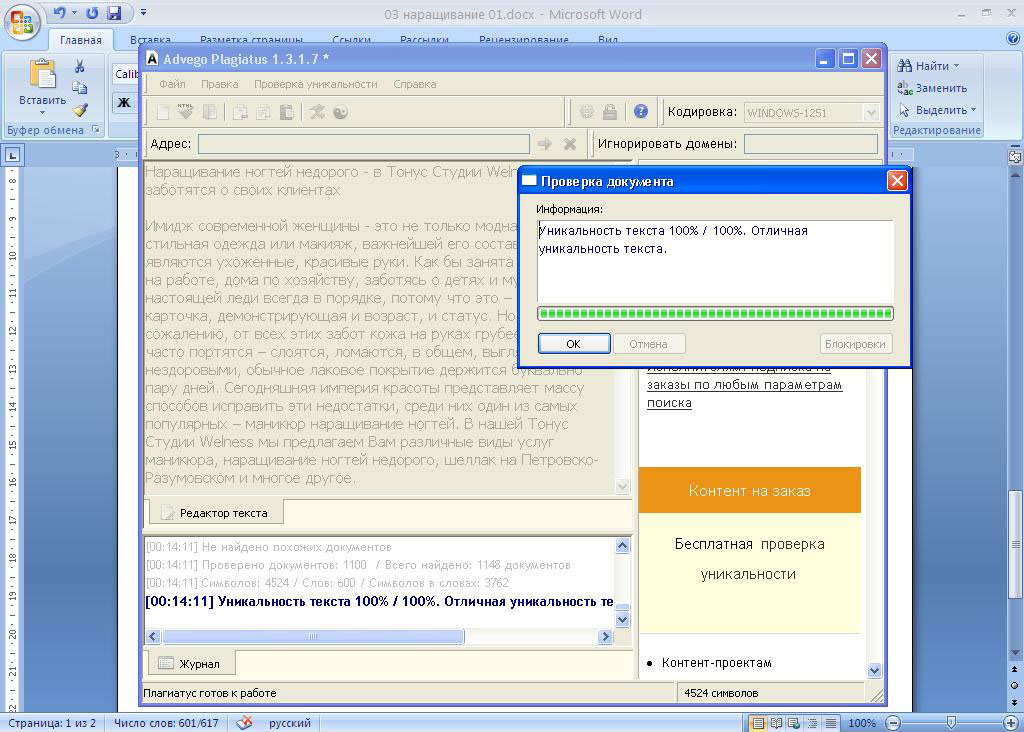The width and height of the screenshot is (1024, 732).
Task: Click the cancel X next to Адрес
Action: pos(569,144)
